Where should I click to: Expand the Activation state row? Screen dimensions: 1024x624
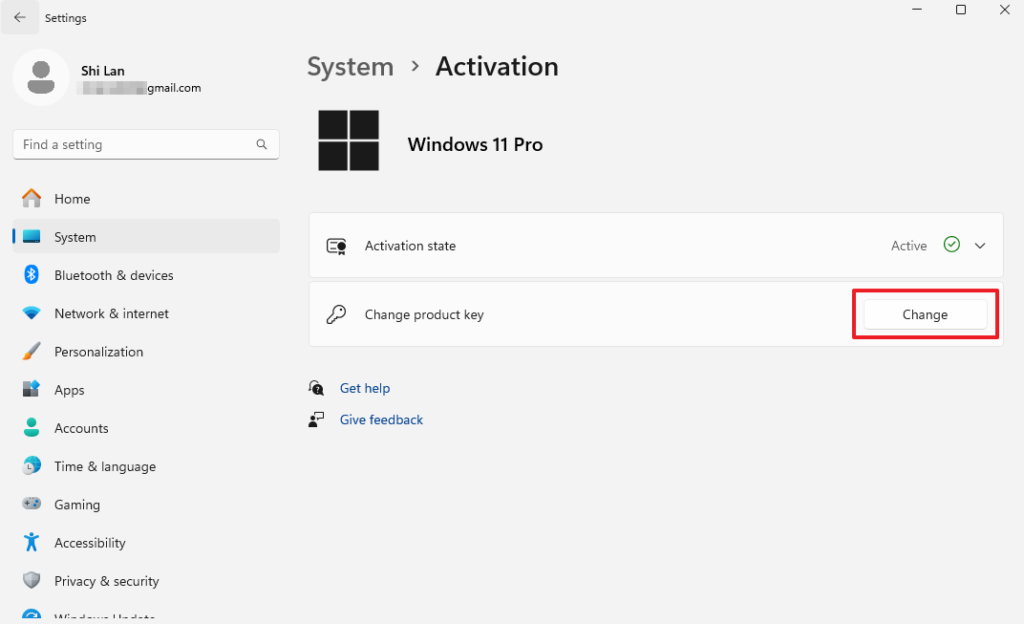(x=978, y=245)
